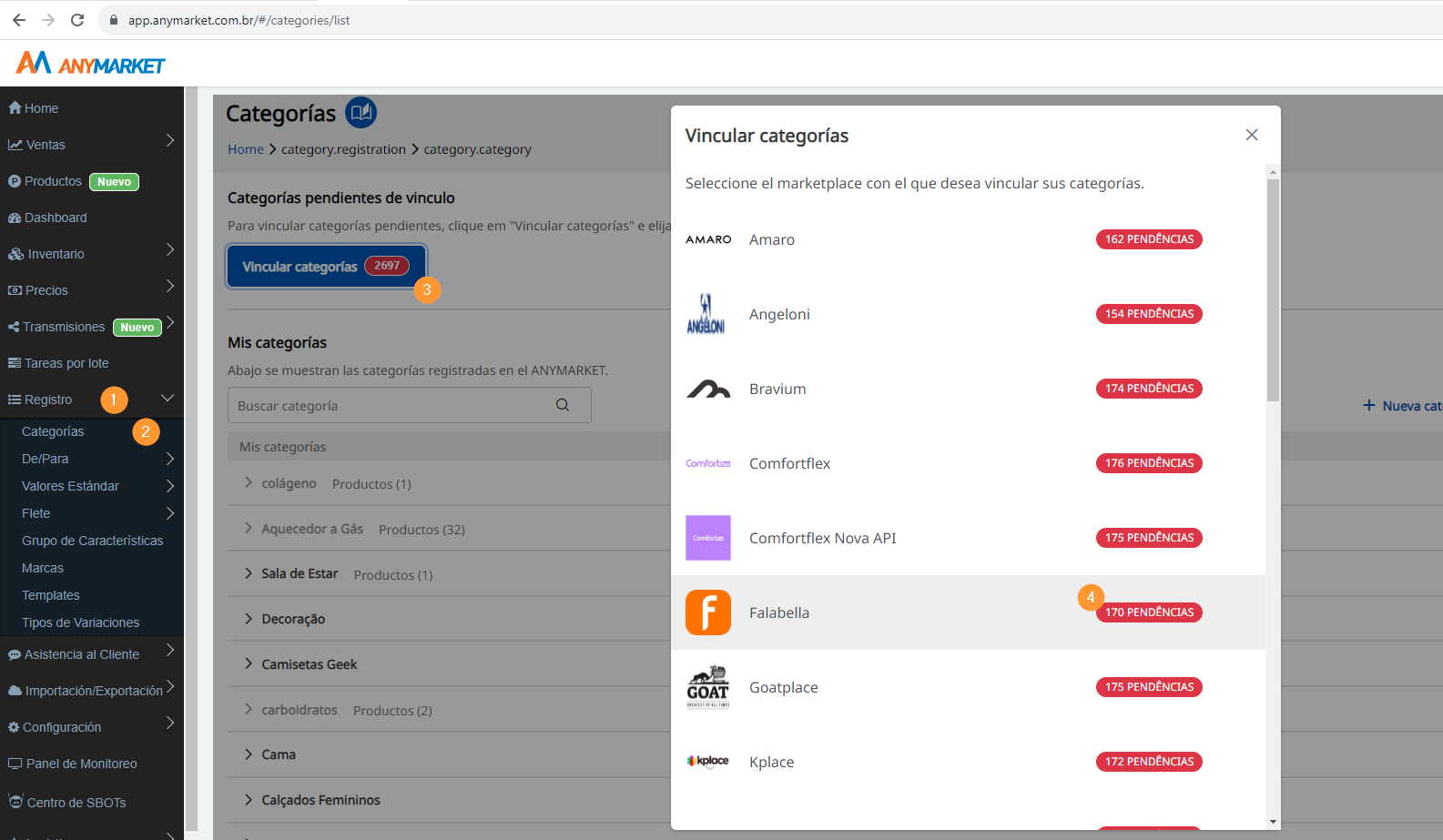
Task: Click the ANYMARKET logo
Action: point(90,63)
